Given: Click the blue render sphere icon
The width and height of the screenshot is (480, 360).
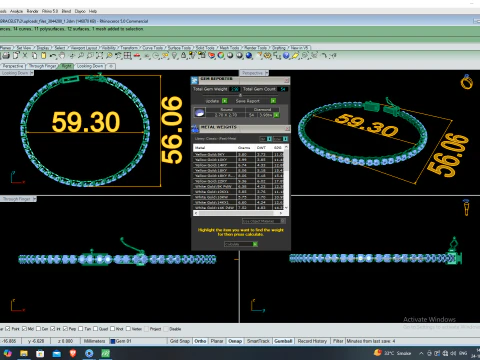Looking at the screenshot, I should pyautogui.click(x=249, y=56).
